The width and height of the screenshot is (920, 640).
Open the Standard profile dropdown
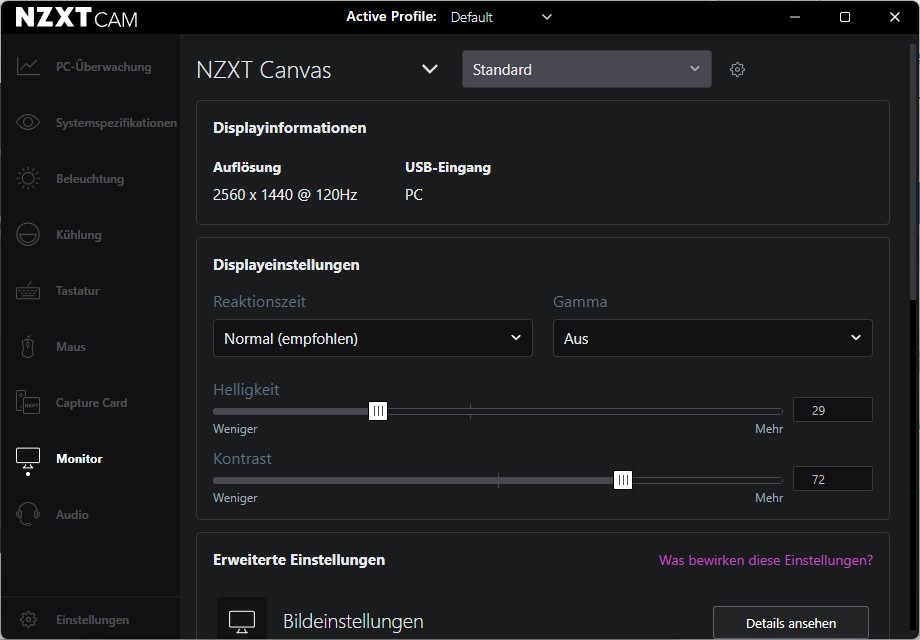pyautogui.click(x=586, y=69)
